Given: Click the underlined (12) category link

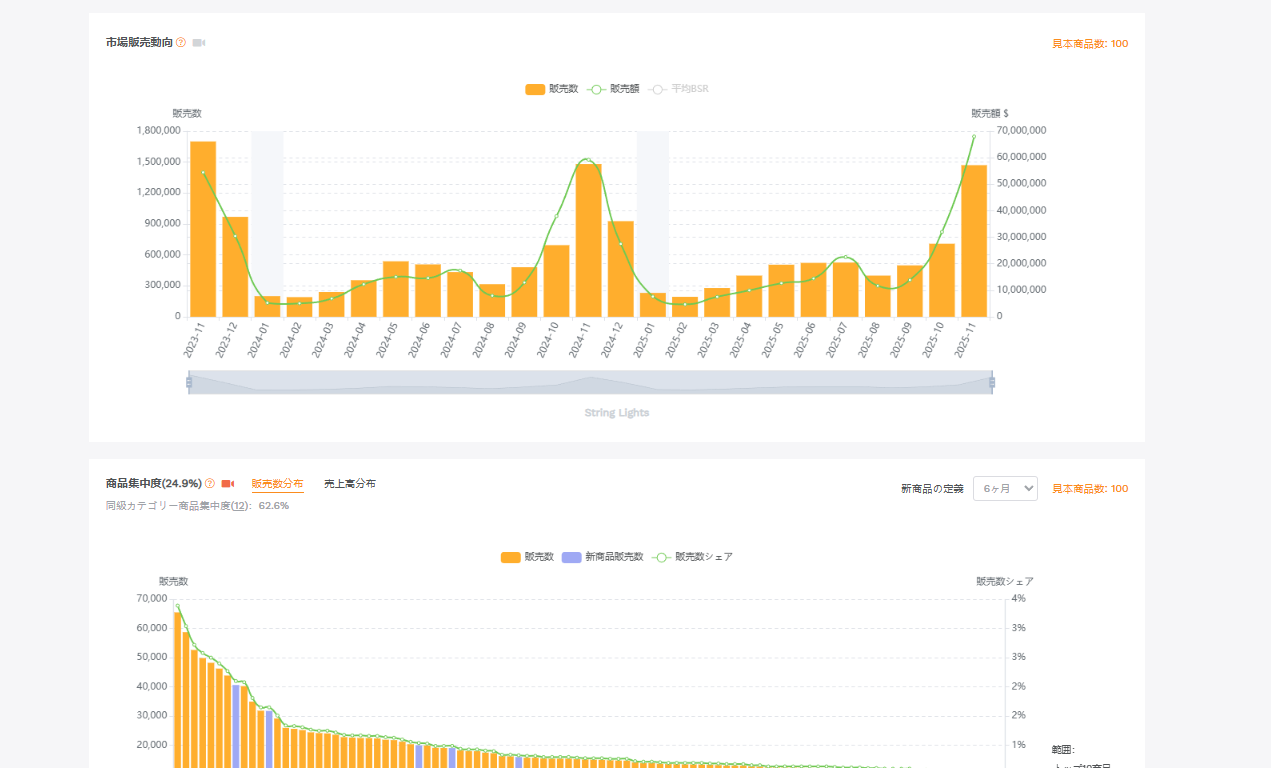Looking at the screenshot, I should [239, 506].
